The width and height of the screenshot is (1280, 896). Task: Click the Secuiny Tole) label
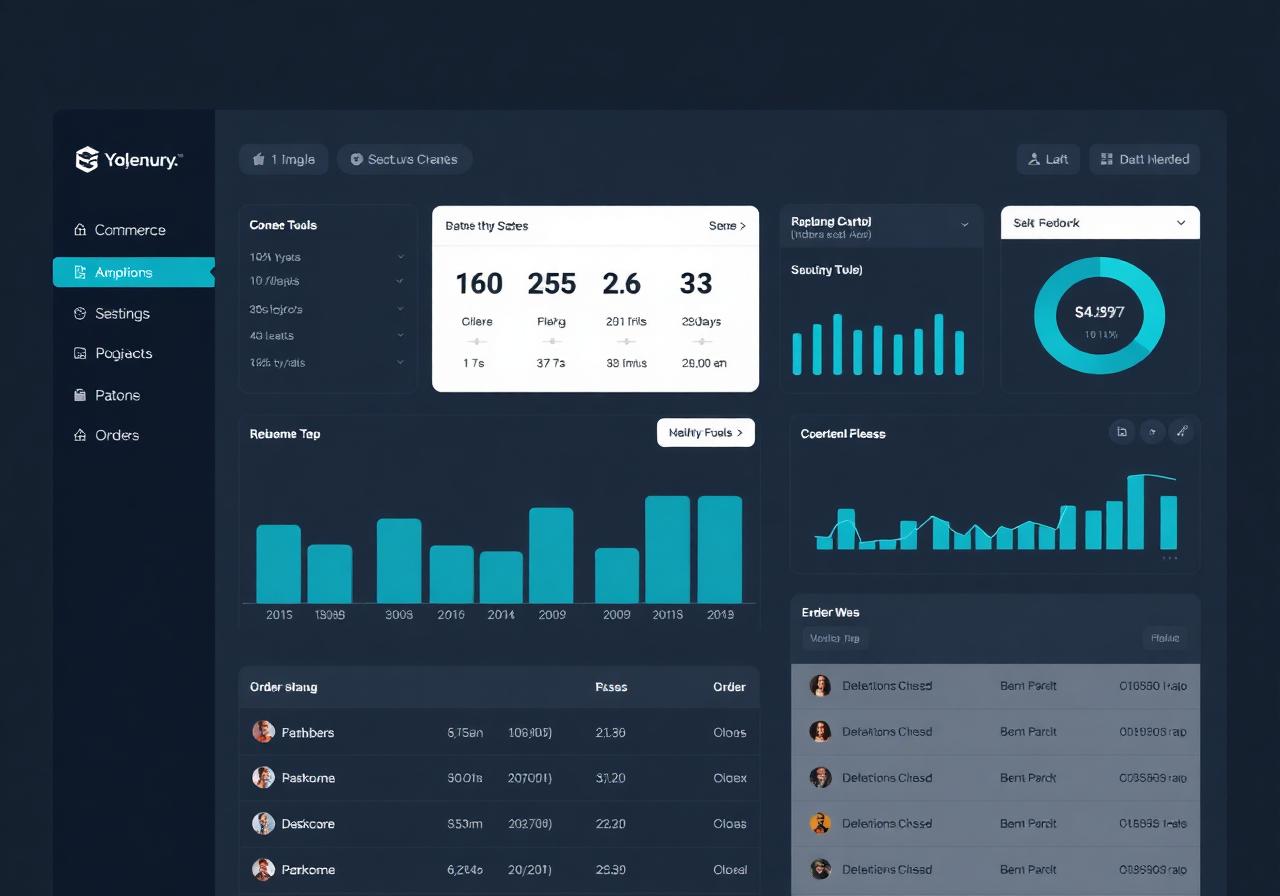pyautogui.click(x=827, y=270)
